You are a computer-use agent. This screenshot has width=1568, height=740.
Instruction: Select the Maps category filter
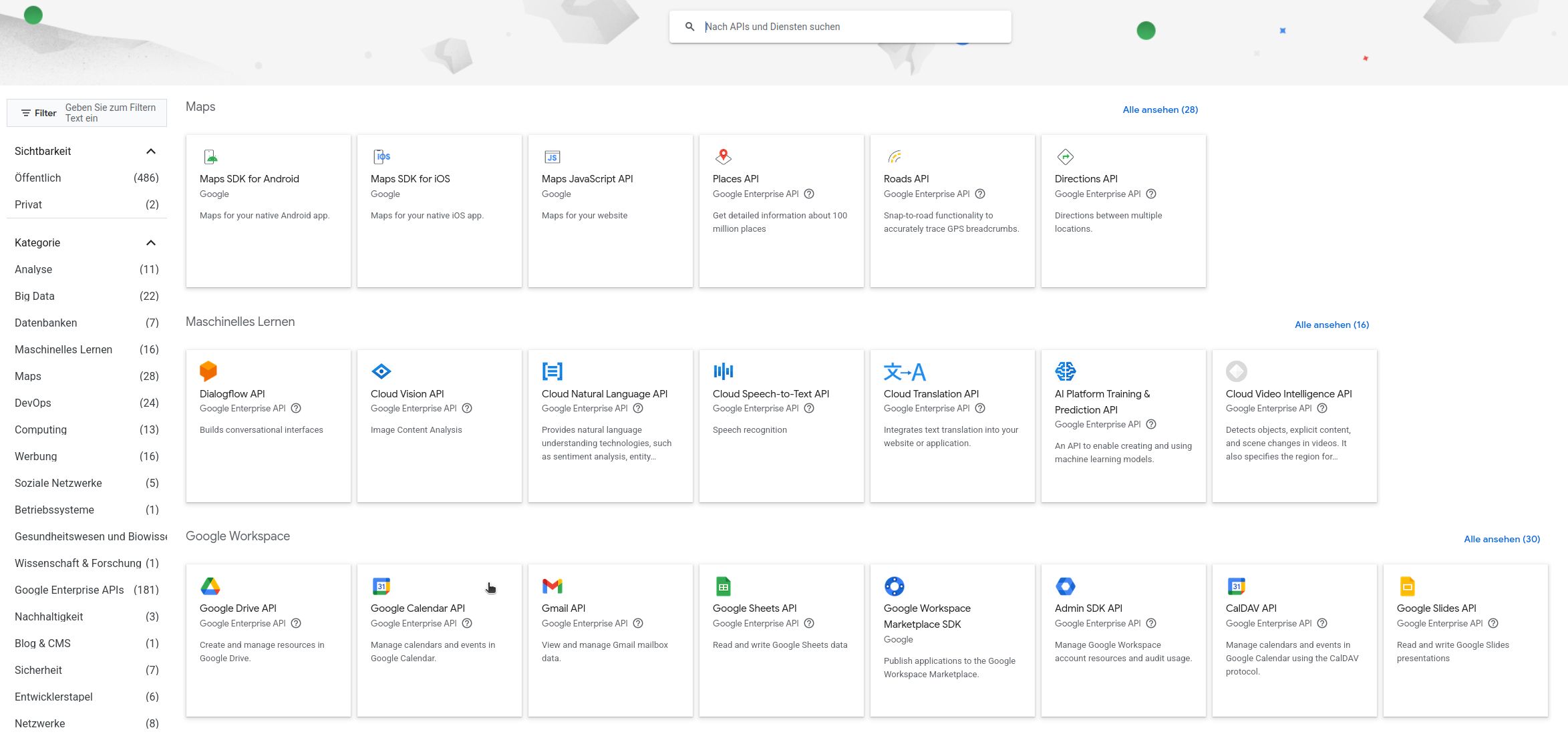click(x=87, y=376)
